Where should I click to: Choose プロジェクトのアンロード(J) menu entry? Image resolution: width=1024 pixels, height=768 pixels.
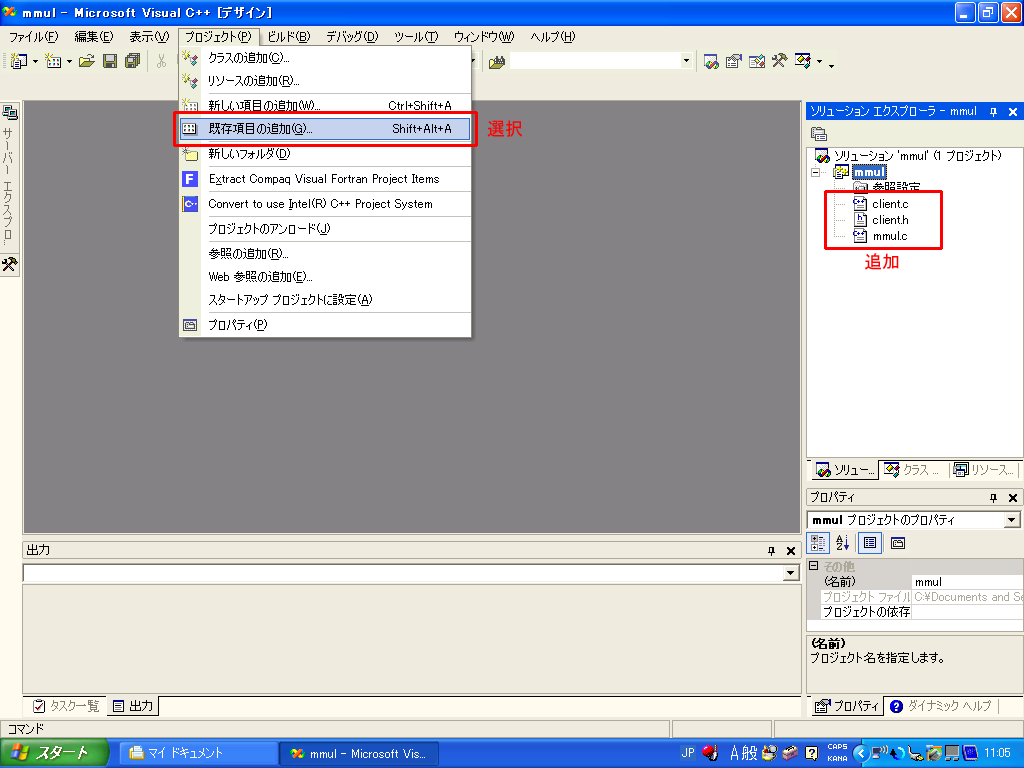click(325, 229)
